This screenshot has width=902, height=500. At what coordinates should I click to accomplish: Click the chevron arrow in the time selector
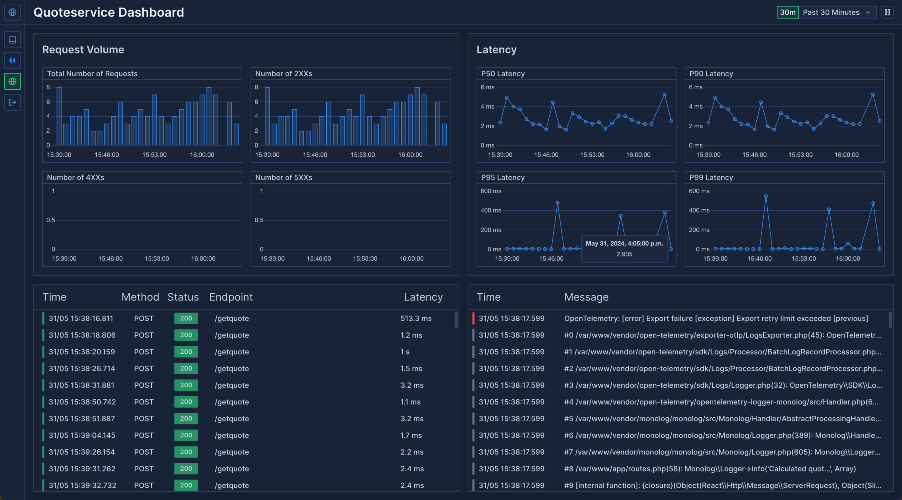(868, 12)
